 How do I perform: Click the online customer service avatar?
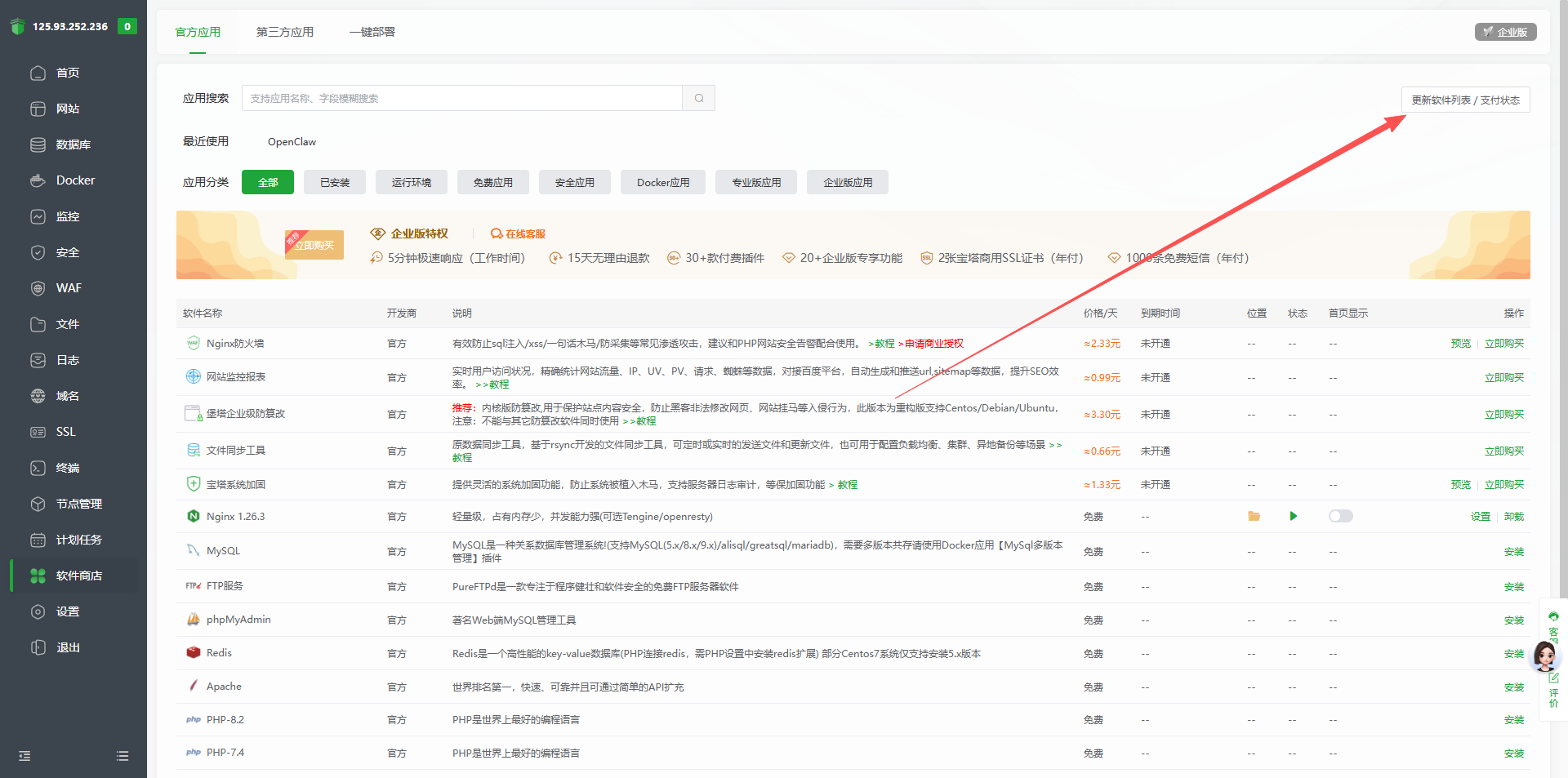click(x=1544, y=656)
